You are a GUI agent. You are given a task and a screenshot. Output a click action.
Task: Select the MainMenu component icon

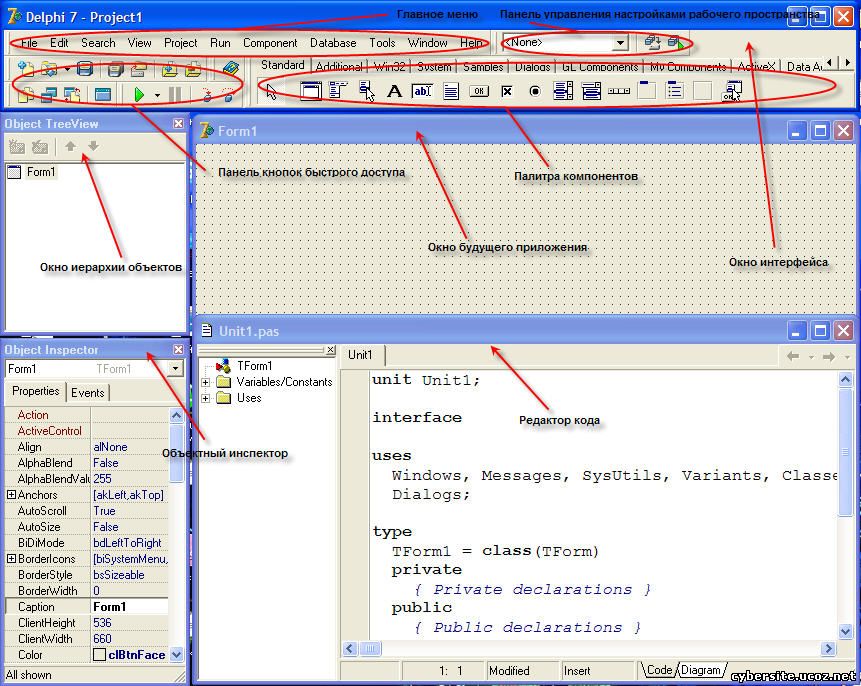pyautogui.click(x=338, y=91)
